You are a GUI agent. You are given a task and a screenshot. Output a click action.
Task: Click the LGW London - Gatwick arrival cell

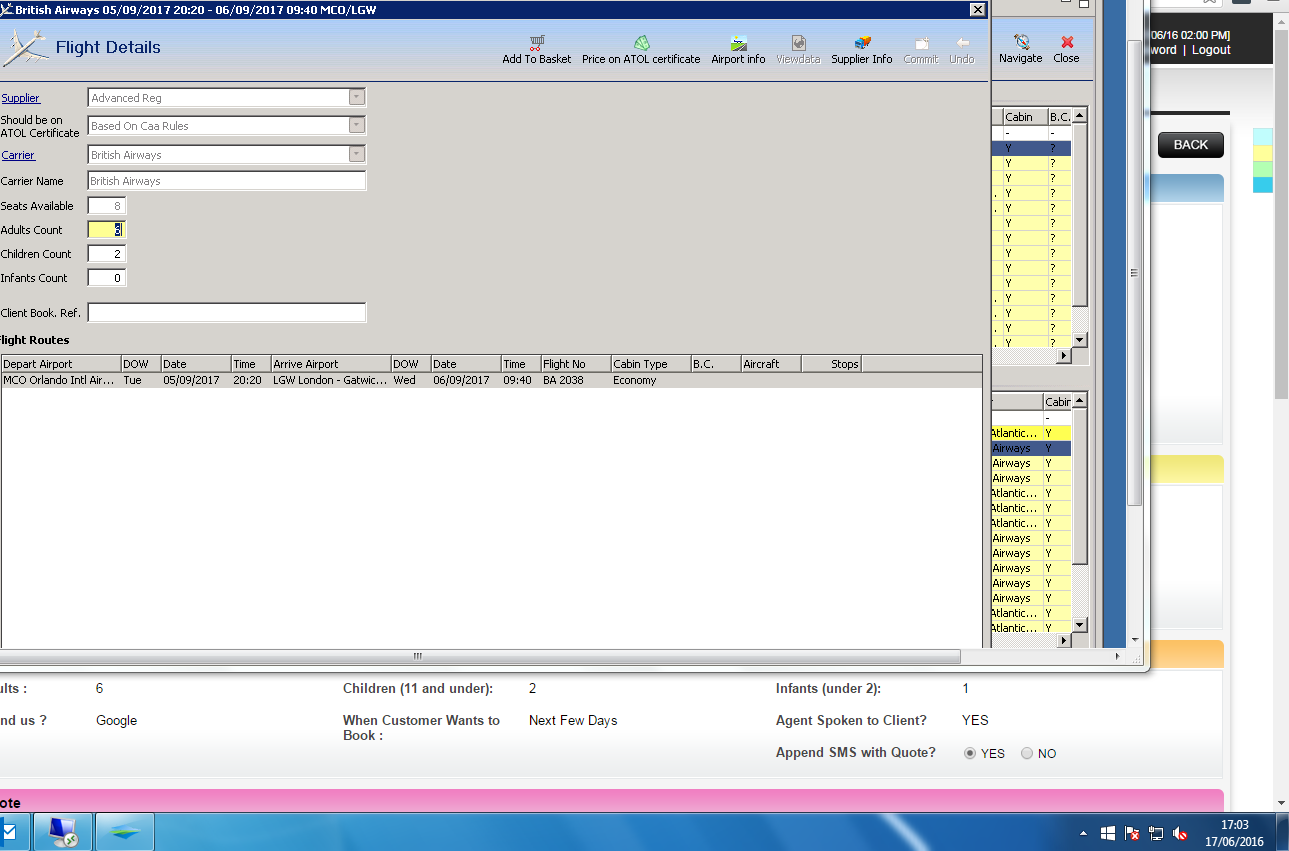click(x=330, y=380)
